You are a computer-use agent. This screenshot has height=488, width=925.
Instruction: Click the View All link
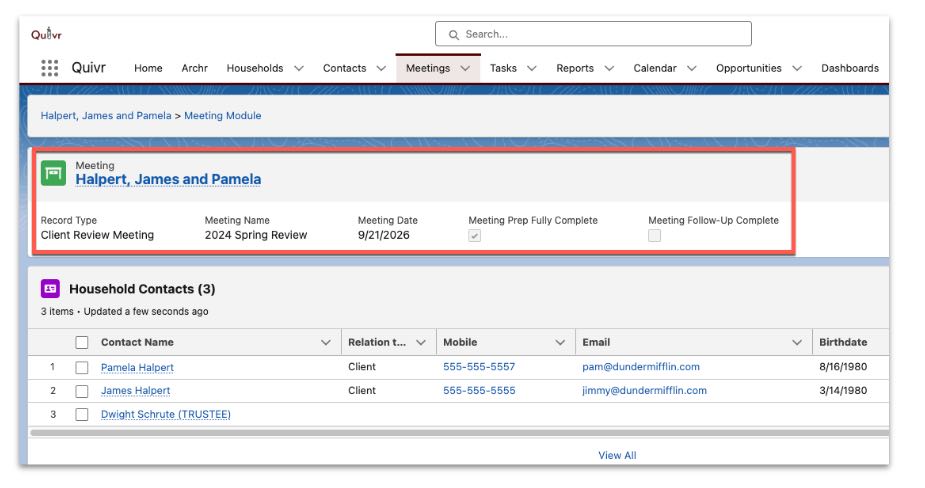pyautogui.click(x=617, y=455)
